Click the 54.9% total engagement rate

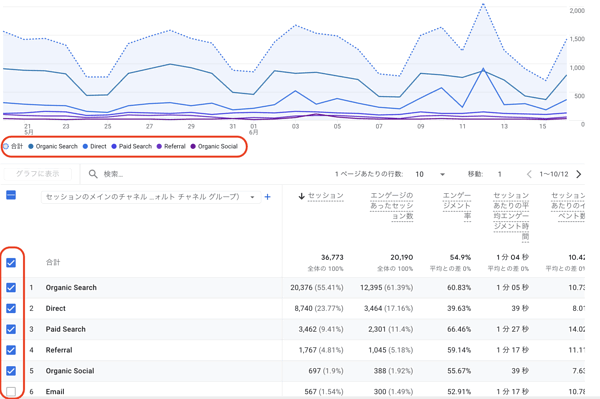pyautogui.click(x=460, y=257)
